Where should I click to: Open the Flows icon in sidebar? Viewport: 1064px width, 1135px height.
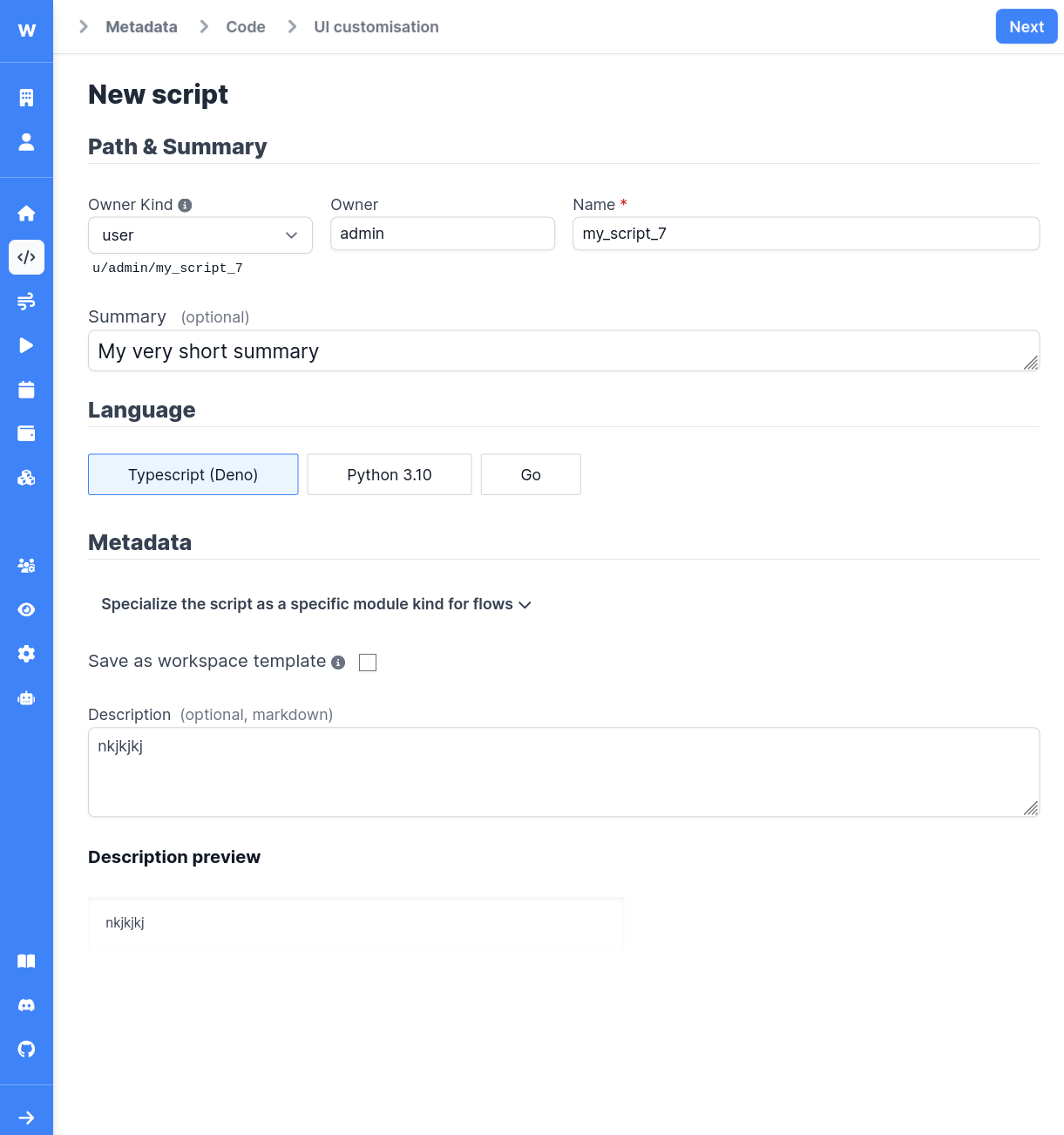(26, 302)
